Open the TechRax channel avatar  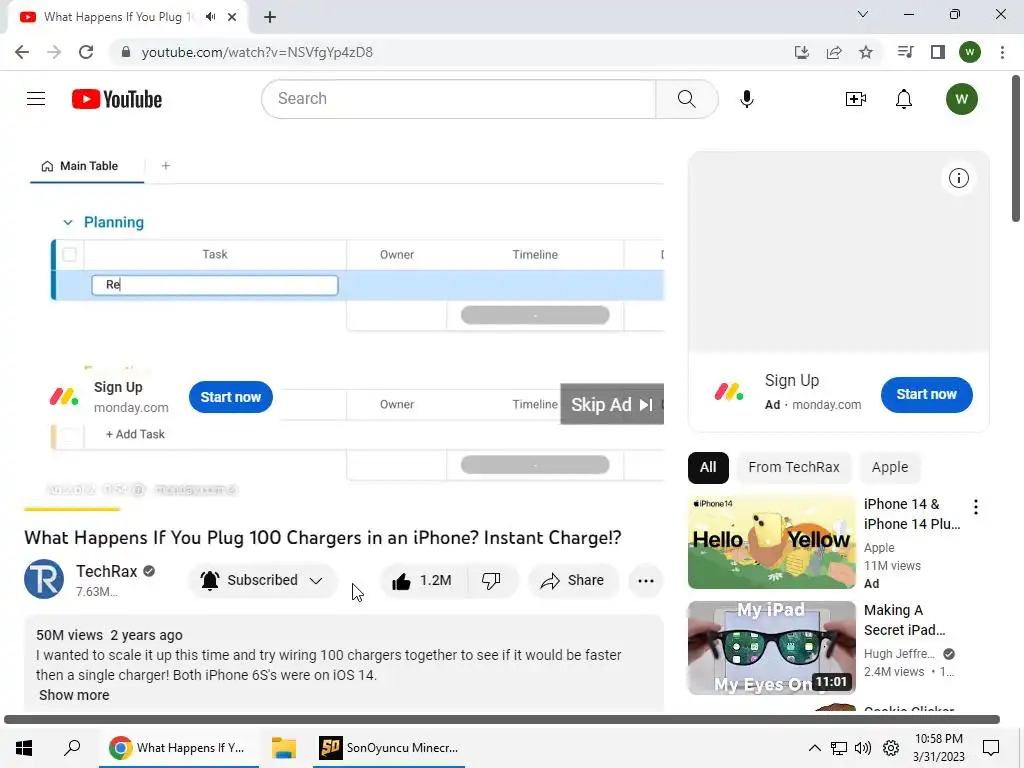coord(44,579)
